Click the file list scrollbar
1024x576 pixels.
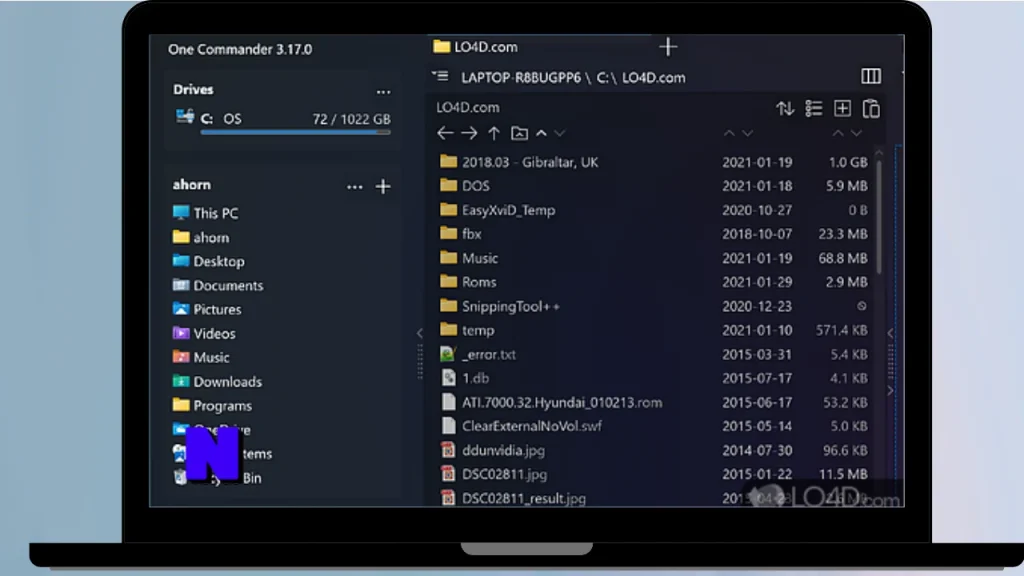pos(879,216)
